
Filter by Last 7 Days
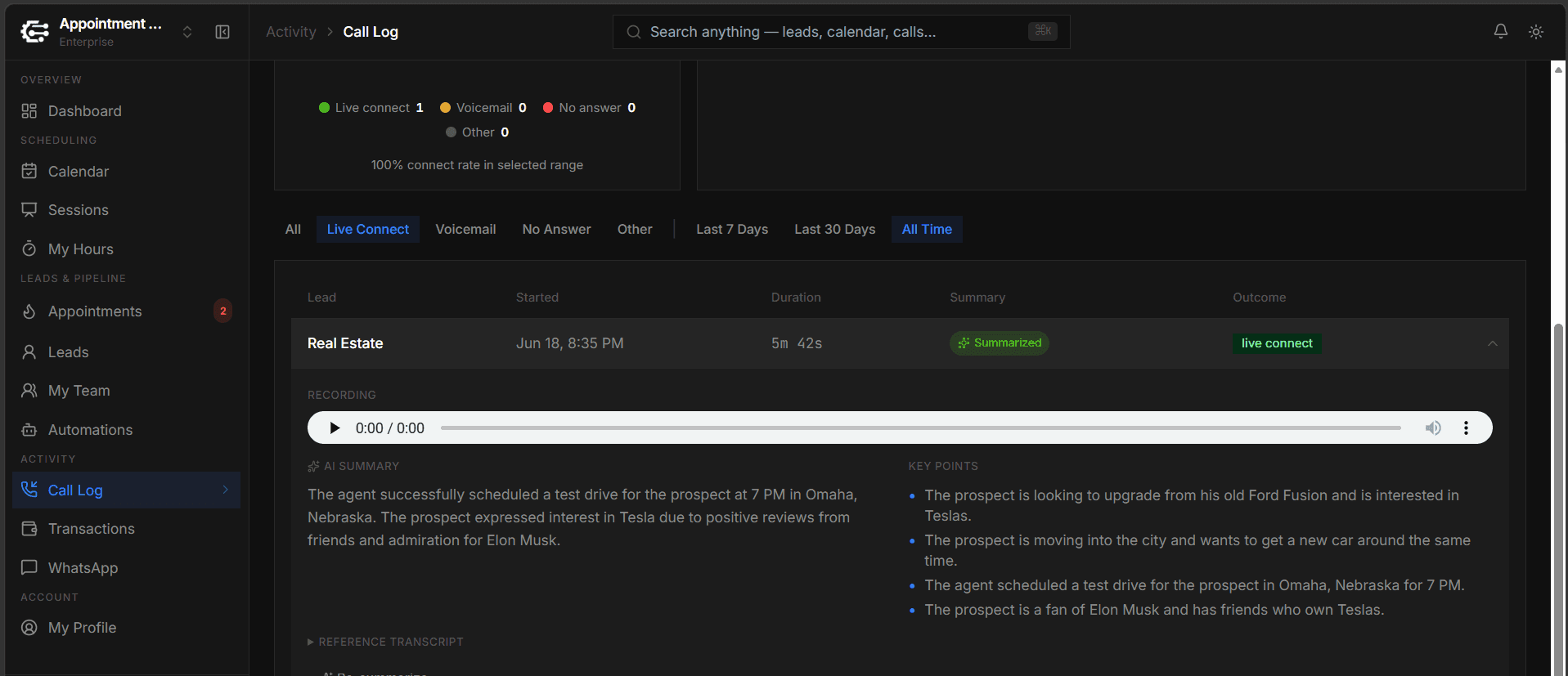tap(732, 230)
